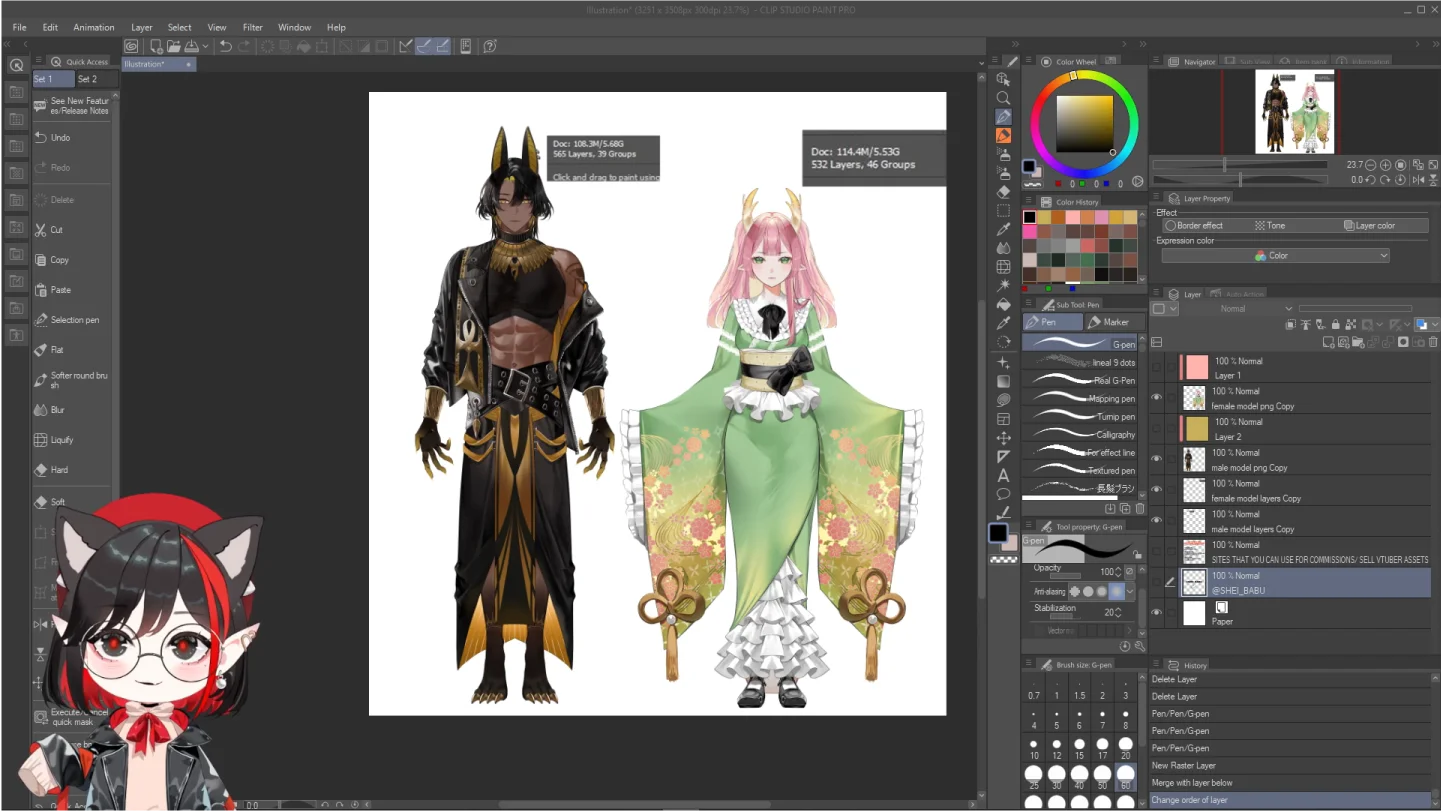Open the Filter menu

[253, 27]
